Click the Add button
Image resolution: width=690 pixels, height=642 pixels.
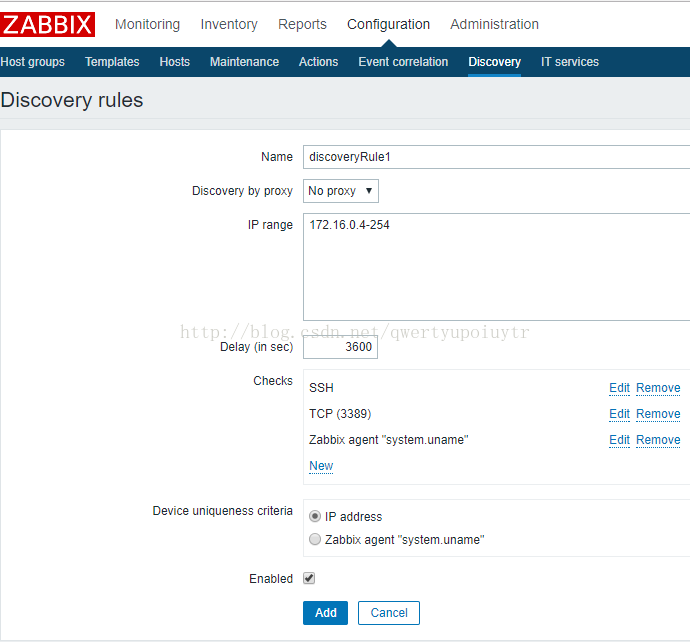(325, 613)
